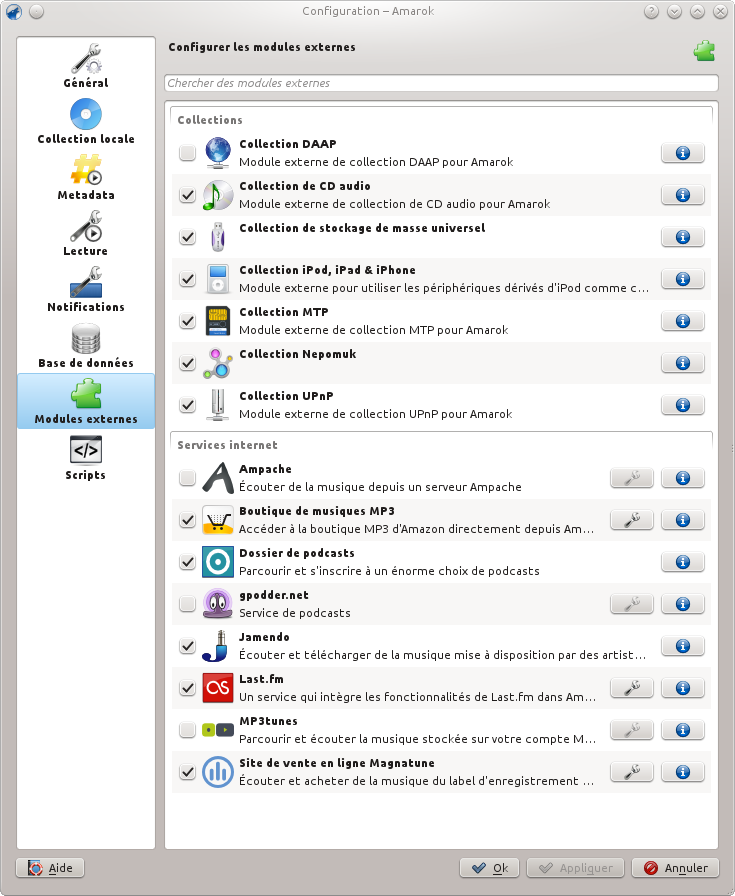Open info for iPod, iPad & iPhone collection

[x=682, y=279]
